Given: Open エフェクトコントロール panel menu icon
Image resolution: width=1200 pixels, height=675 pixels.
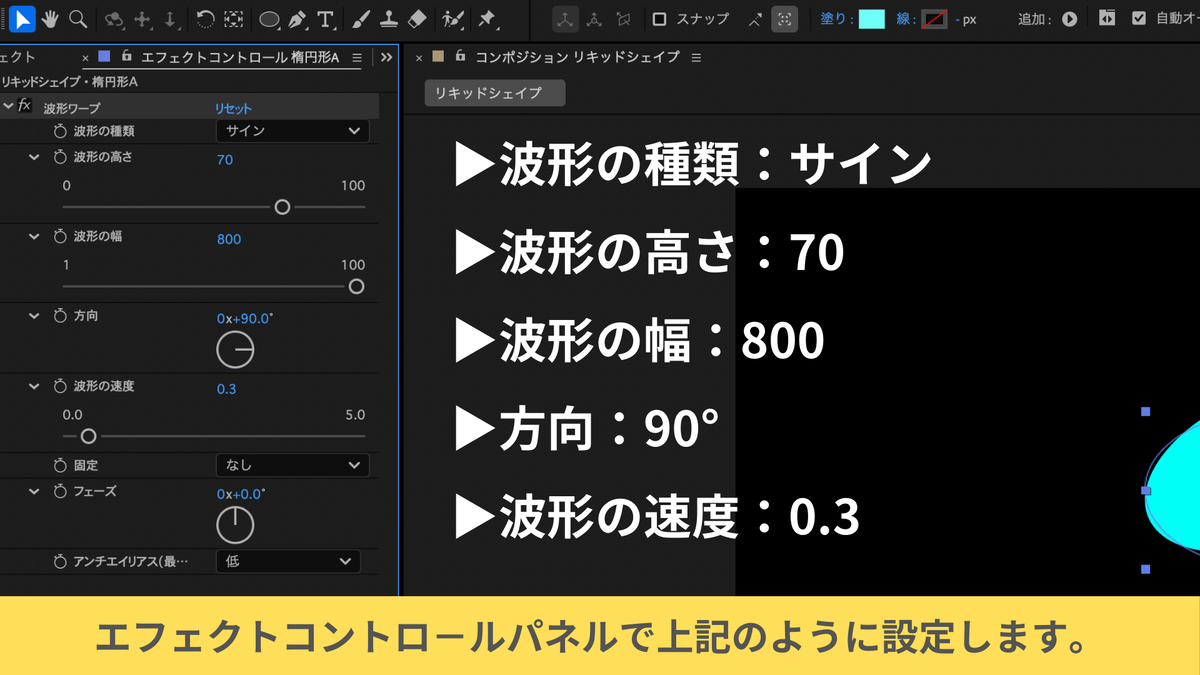Looking at the screenshot, I should coord(358,58).
